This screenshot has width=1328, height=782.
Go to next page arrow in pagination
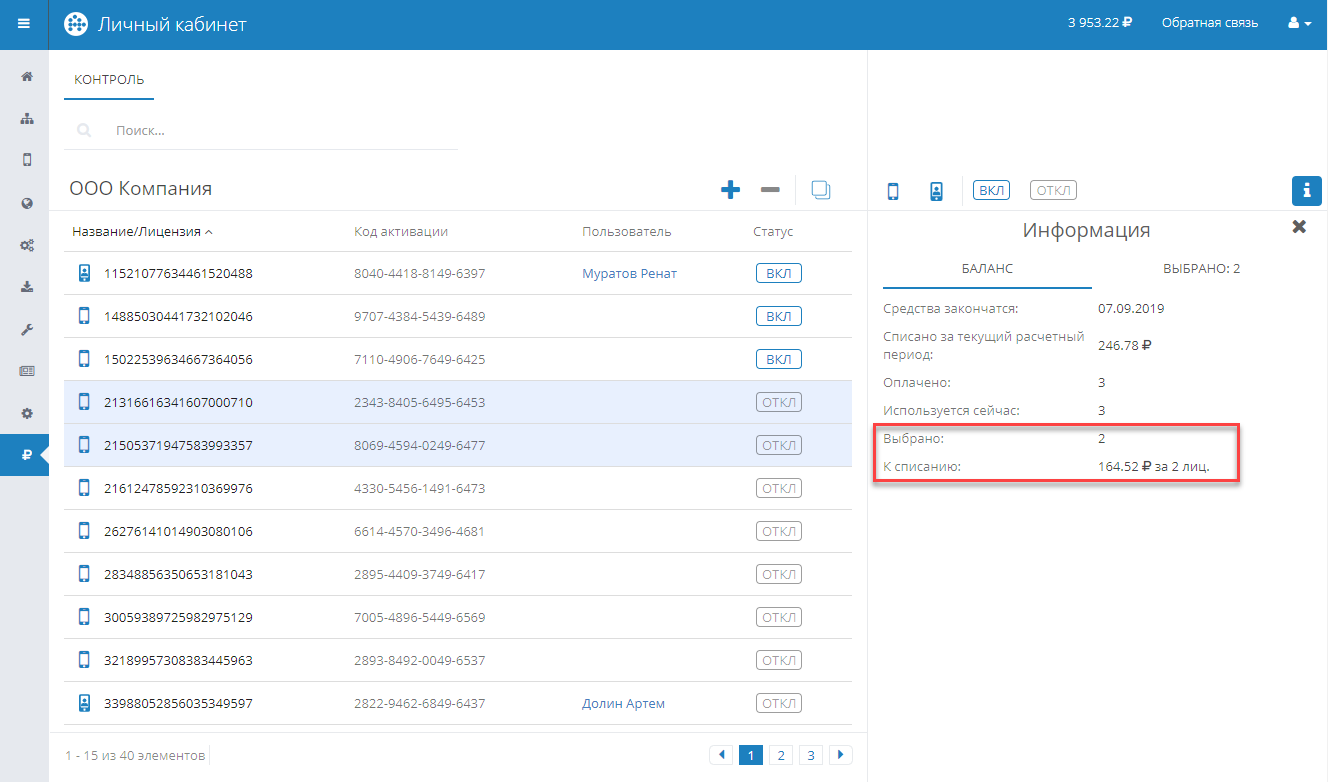[x=842, y=755]
